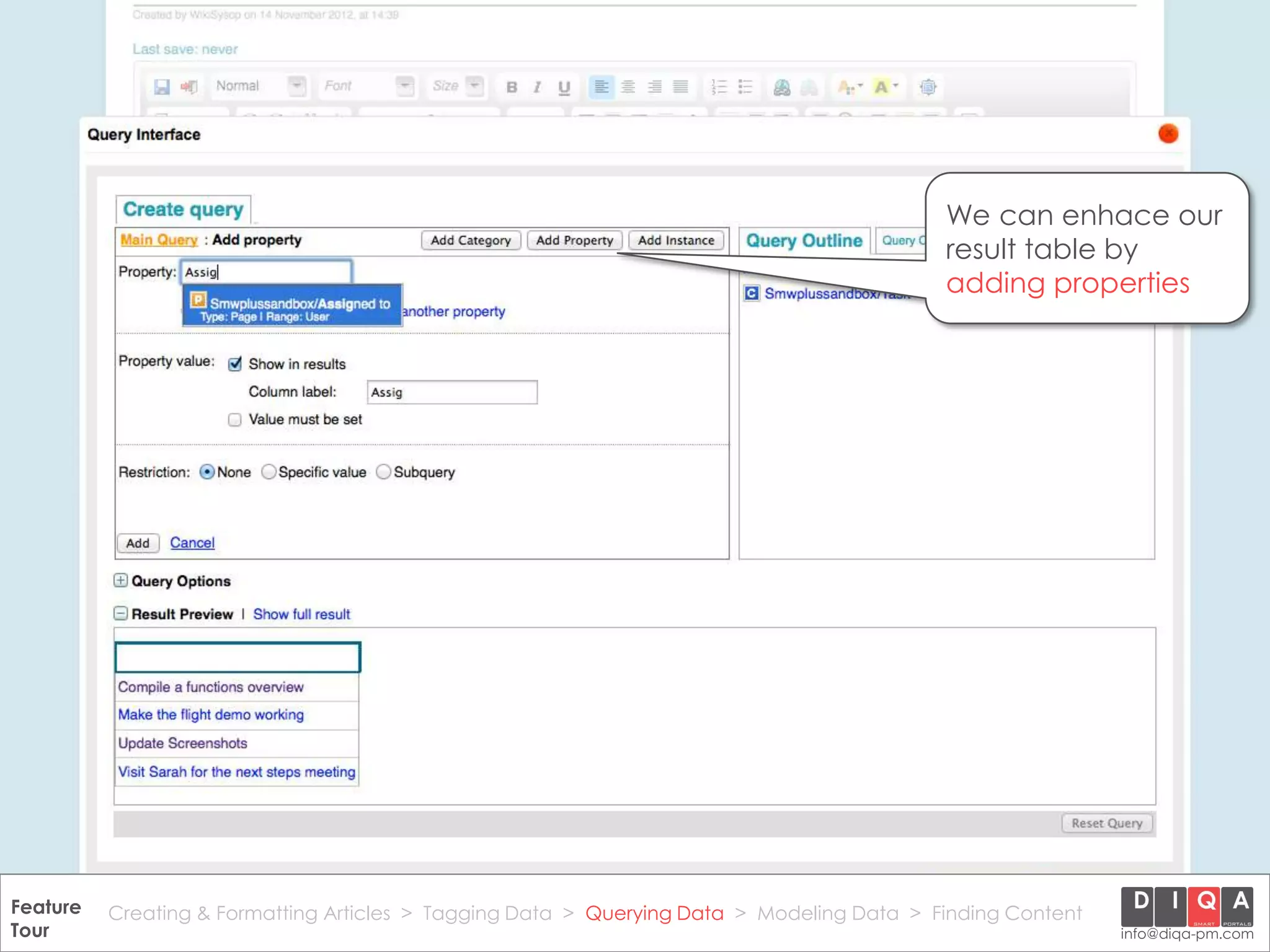This screenshot has height=952, width=1270.
Task: Click the unlink icon in toolbar
Action: click(x=809, y=87)
